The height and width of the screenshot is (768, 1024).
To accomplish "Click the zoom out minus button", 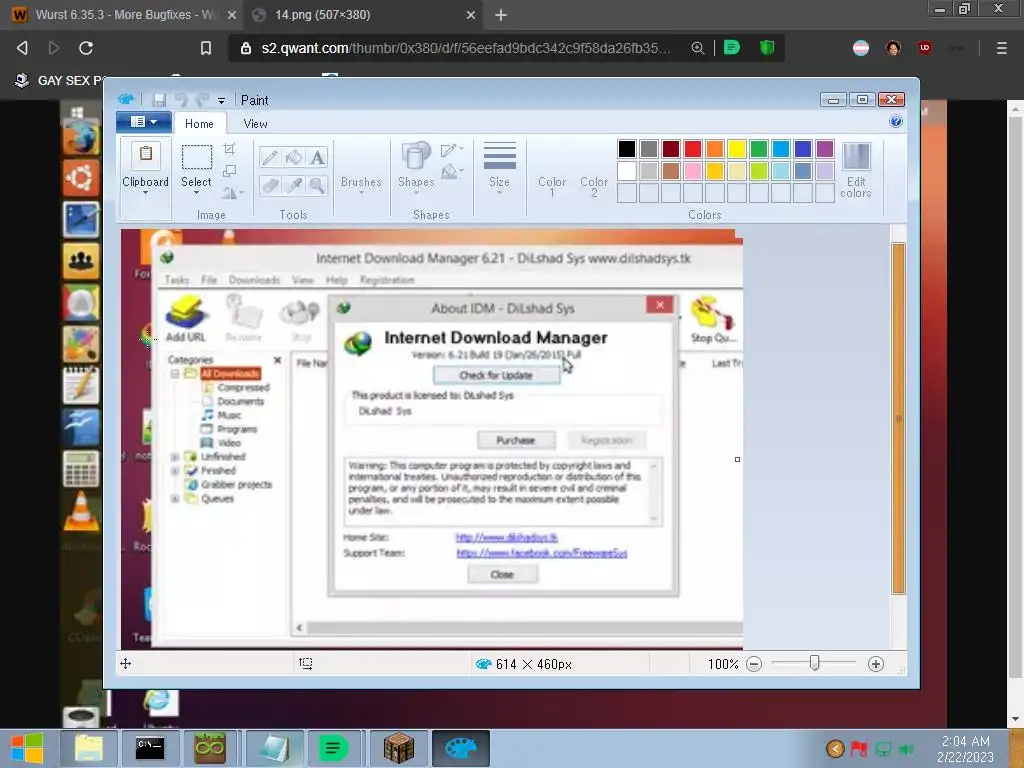I will [x=754, y=664].
